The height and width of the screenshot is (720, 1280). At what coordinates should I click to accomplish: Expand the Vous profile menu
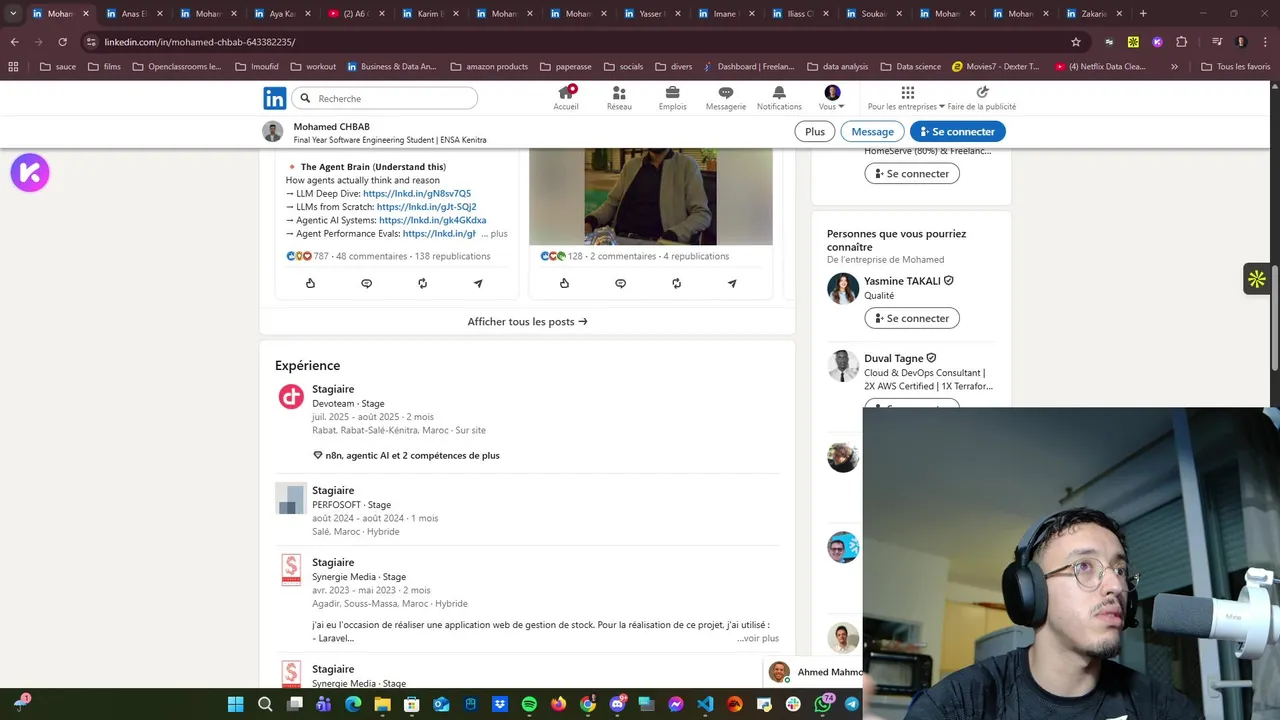832,98
